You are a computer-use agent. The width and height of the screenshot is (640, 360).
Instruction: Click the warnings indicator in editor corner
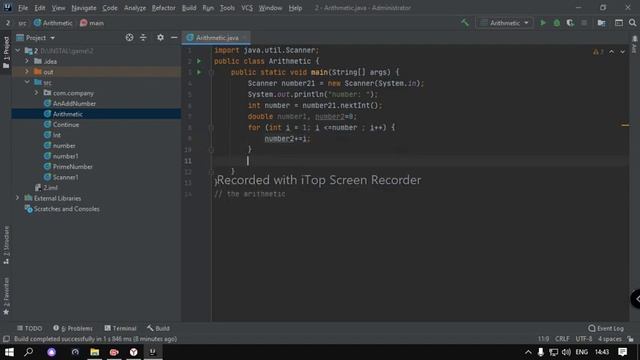(598, 52)
